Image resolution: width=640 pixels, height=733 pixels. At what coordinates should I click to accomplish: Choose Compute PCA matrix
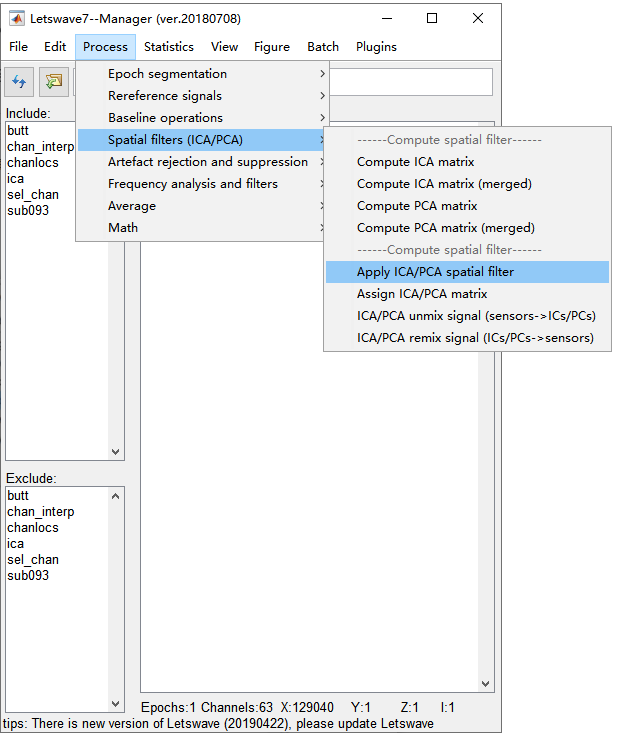pos(467,206)
